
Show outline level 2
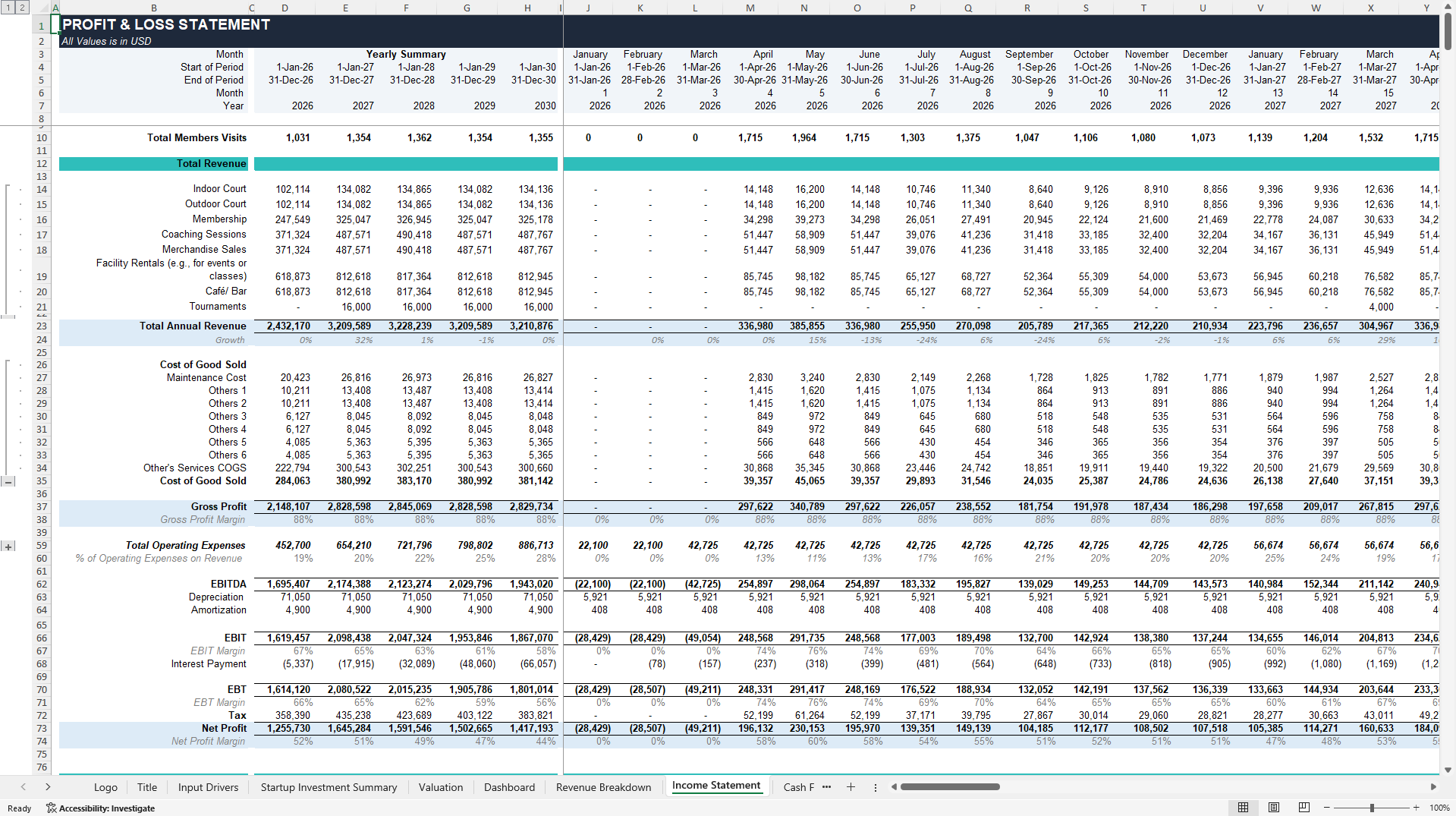(22, 8)
